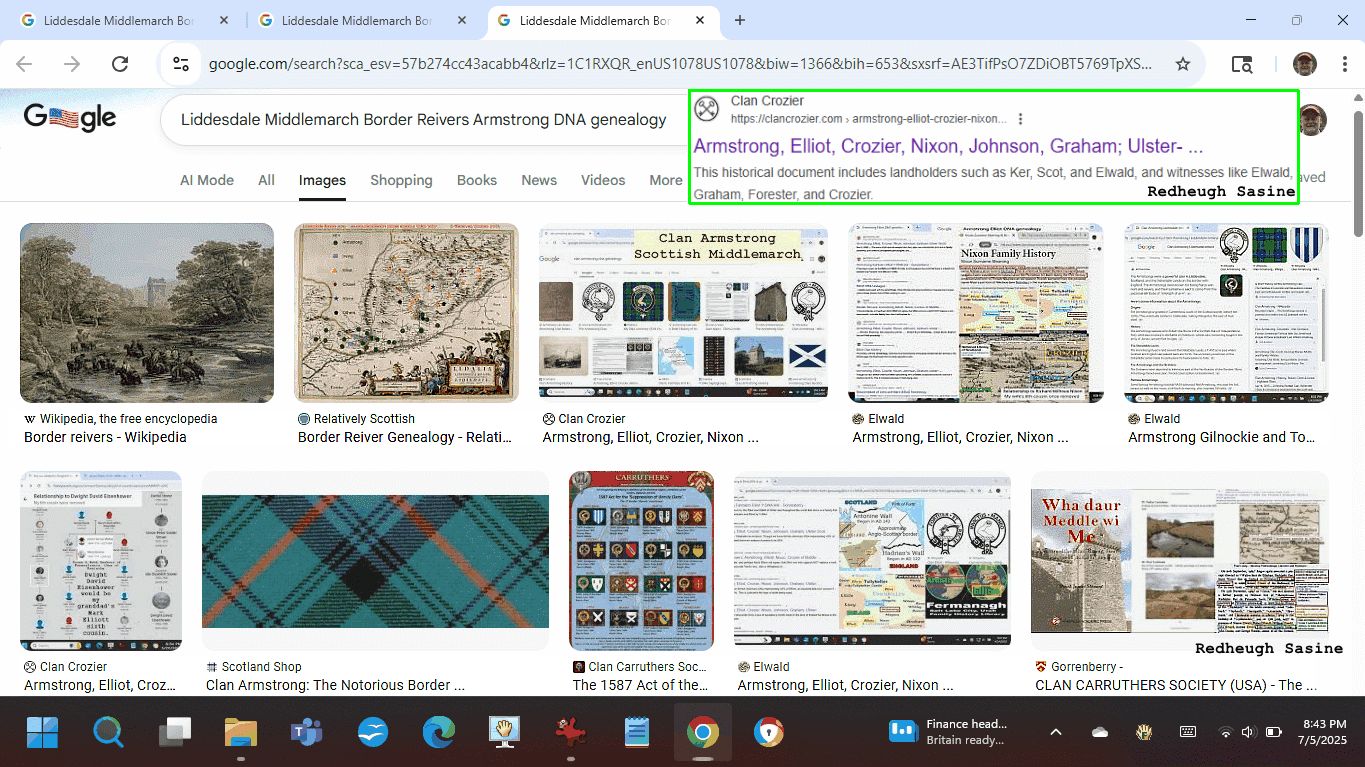The height and width of the screenshot is (767, 1365).
Task: Open Border Reiver Genealogy - Relati... link
Action: (x=405, y=437)
